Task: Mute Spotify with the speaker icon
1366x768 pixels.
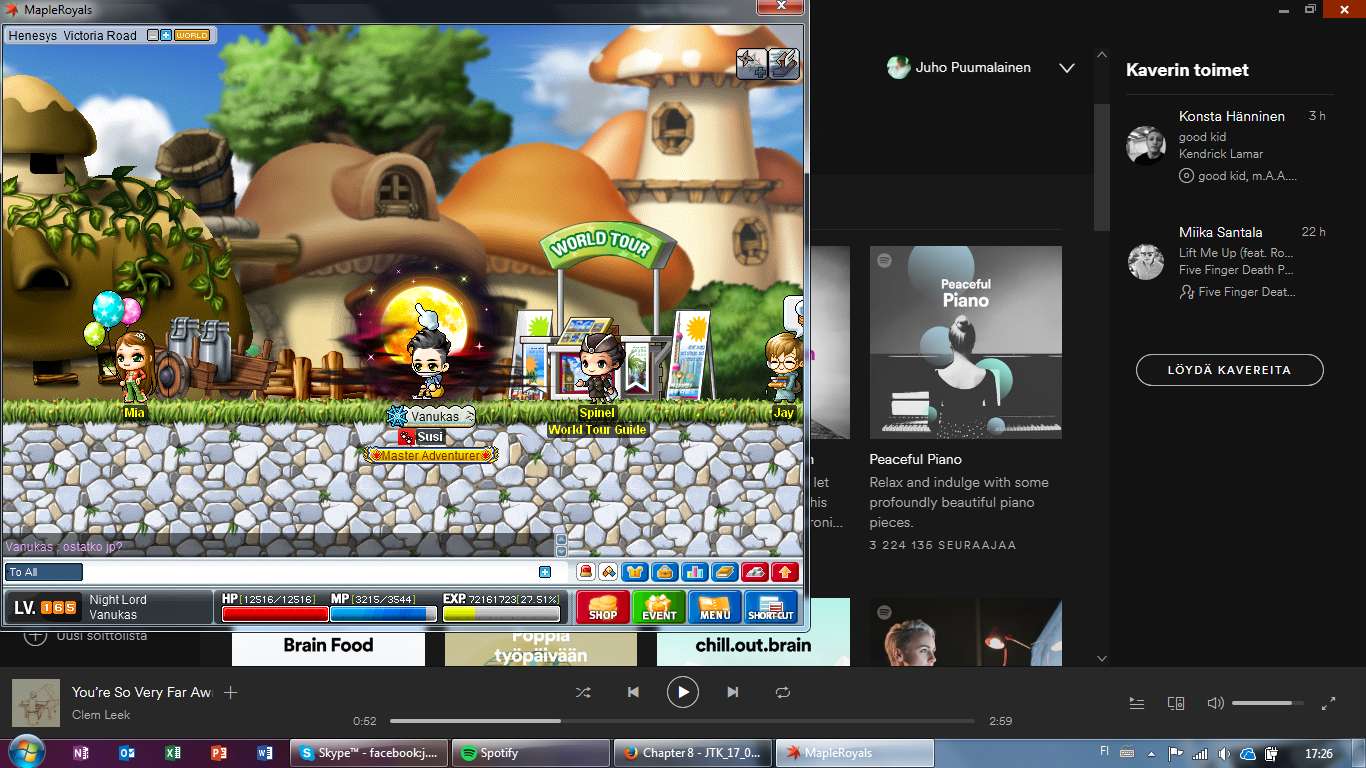Action: pyautogui.click(x=1215, y=703)
